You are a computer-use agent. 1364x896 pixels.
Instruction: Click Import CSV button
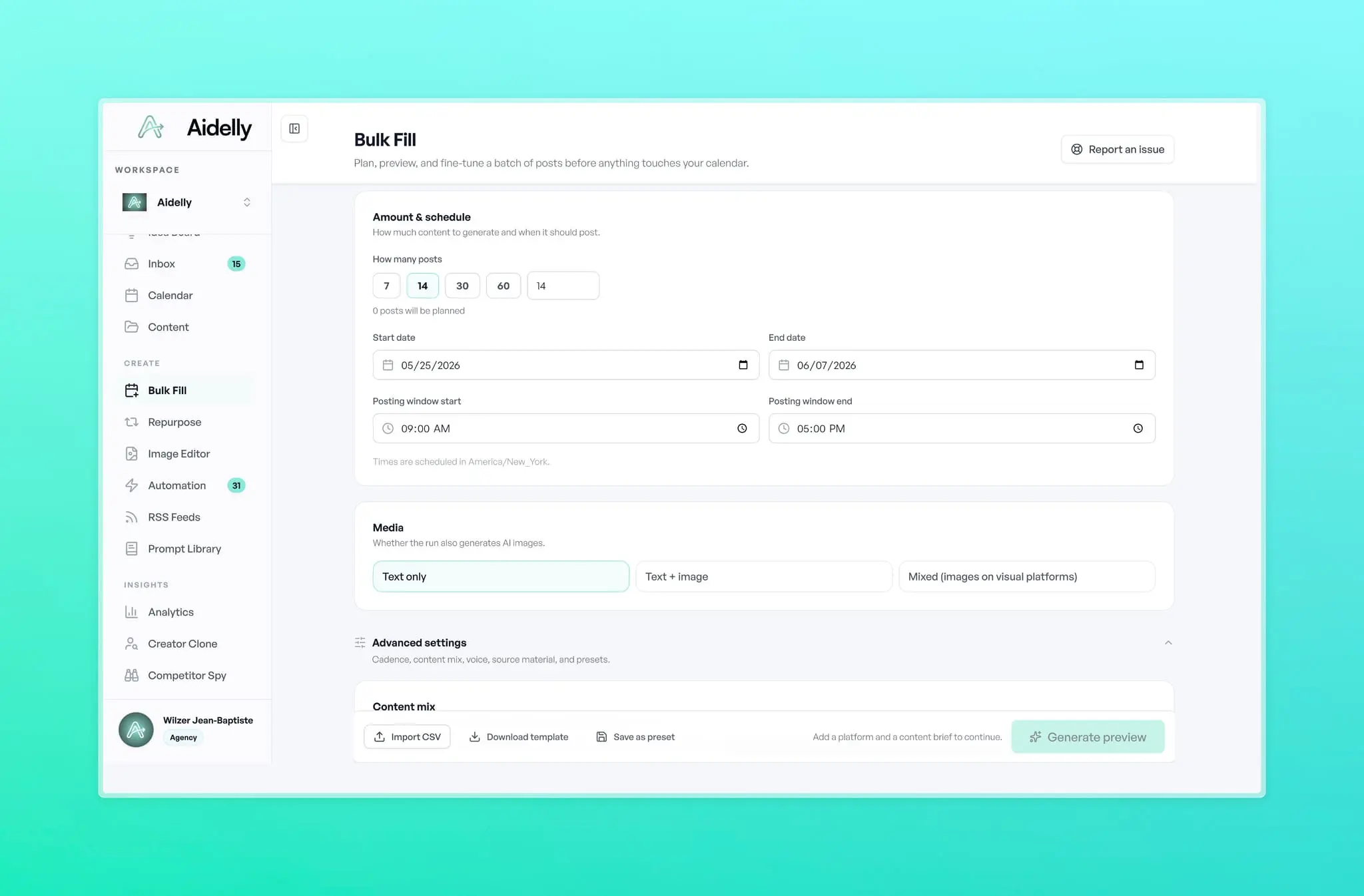point(407,736)
